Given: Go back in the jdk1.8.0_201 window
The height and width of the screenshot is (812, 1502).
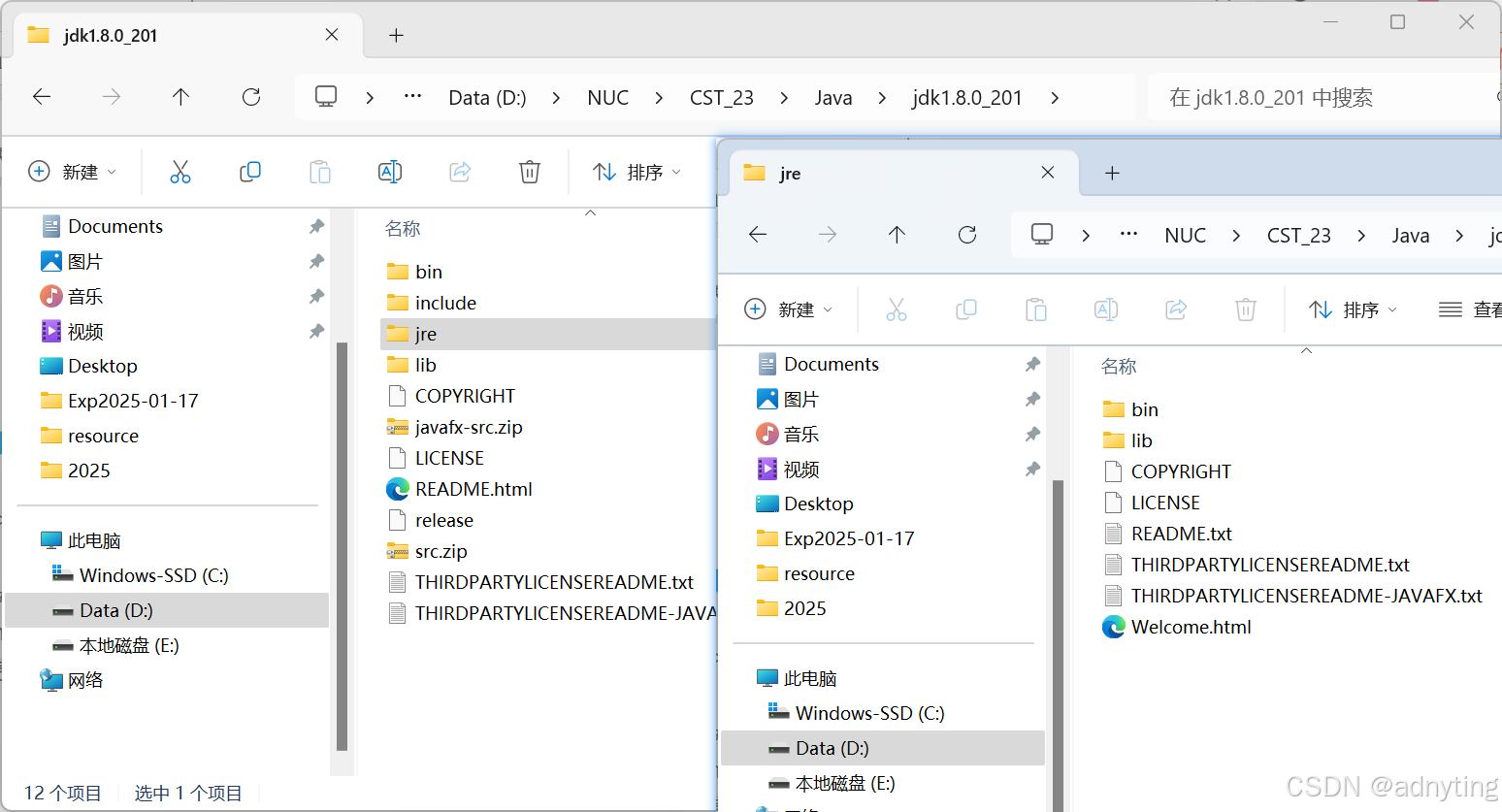Looking at the screenshot, I should pos(42,96).
